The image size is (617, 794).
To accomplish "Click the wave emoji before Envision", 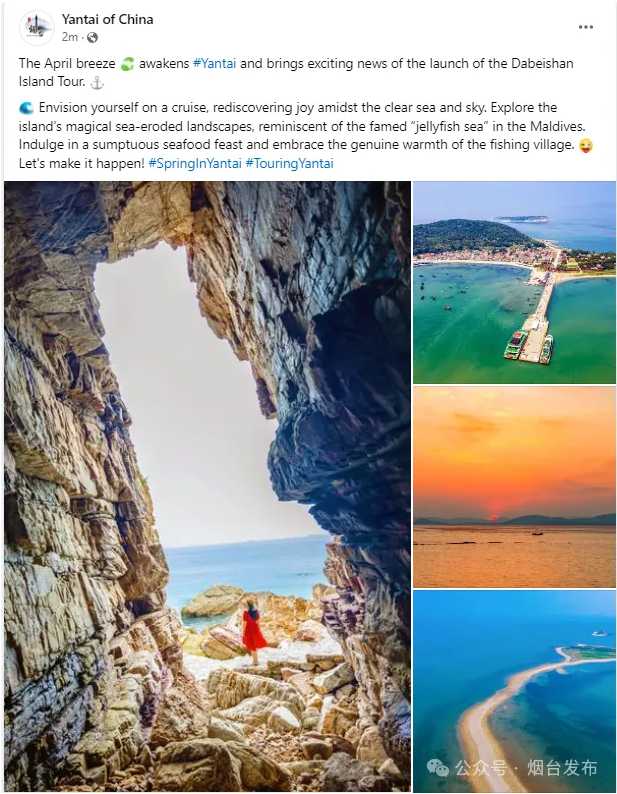I will coord(26,108).
